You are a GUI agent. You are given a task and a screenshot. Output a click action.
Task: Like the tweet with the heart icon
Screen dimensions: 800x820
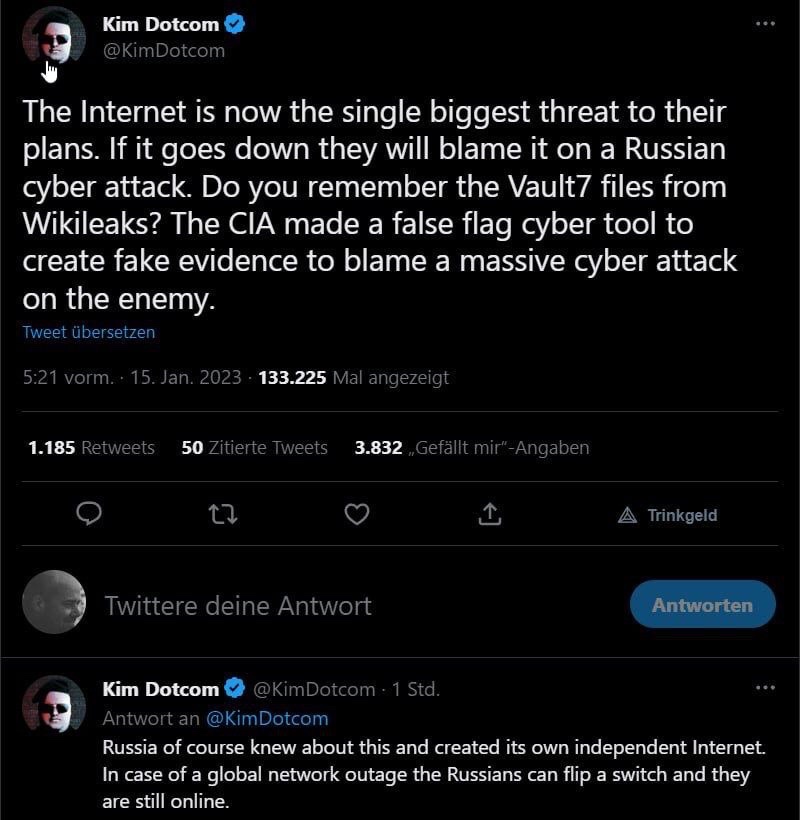[356, 514]
